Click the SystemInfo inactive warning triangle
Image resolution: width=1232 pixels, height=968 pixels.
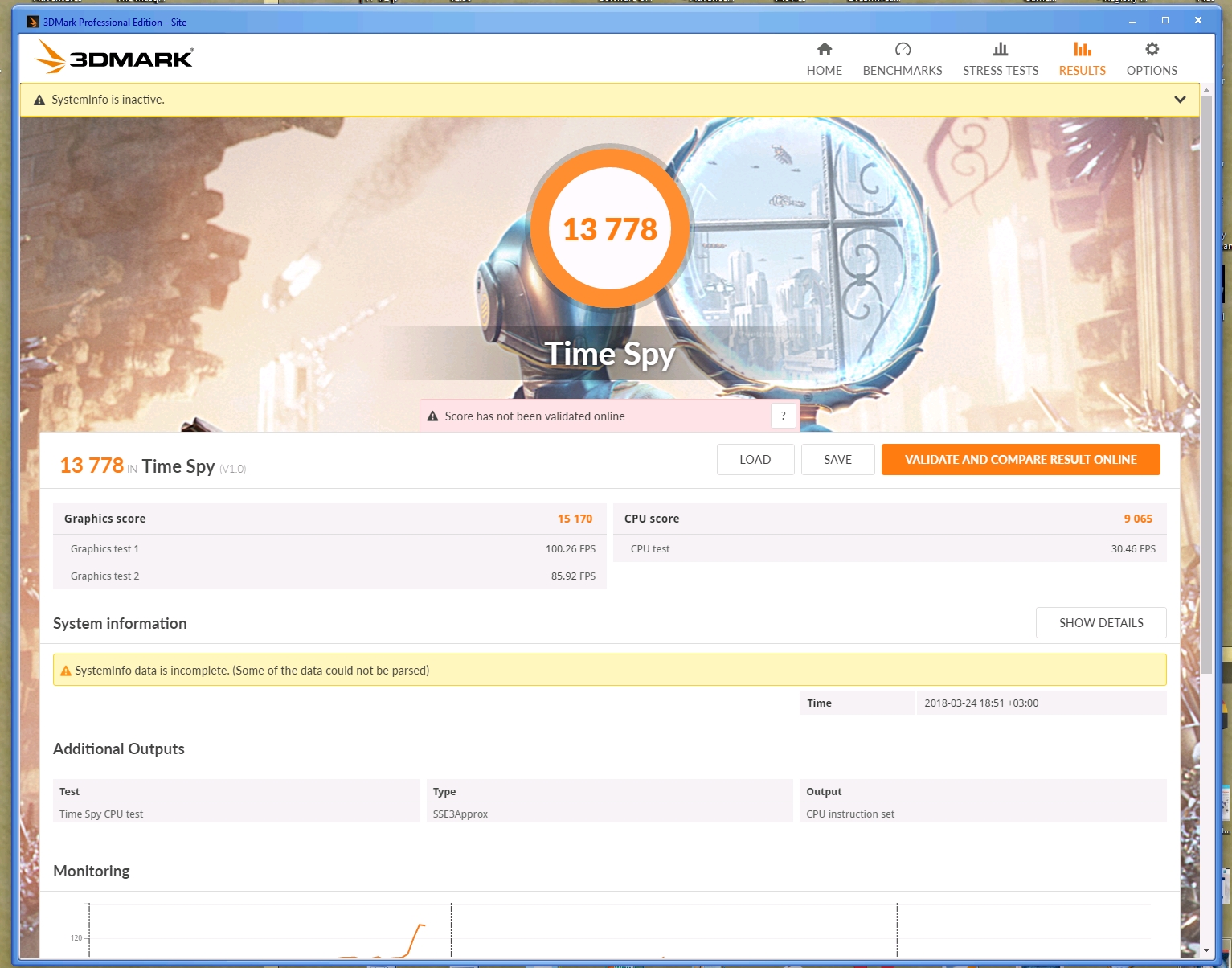[39, 100]
